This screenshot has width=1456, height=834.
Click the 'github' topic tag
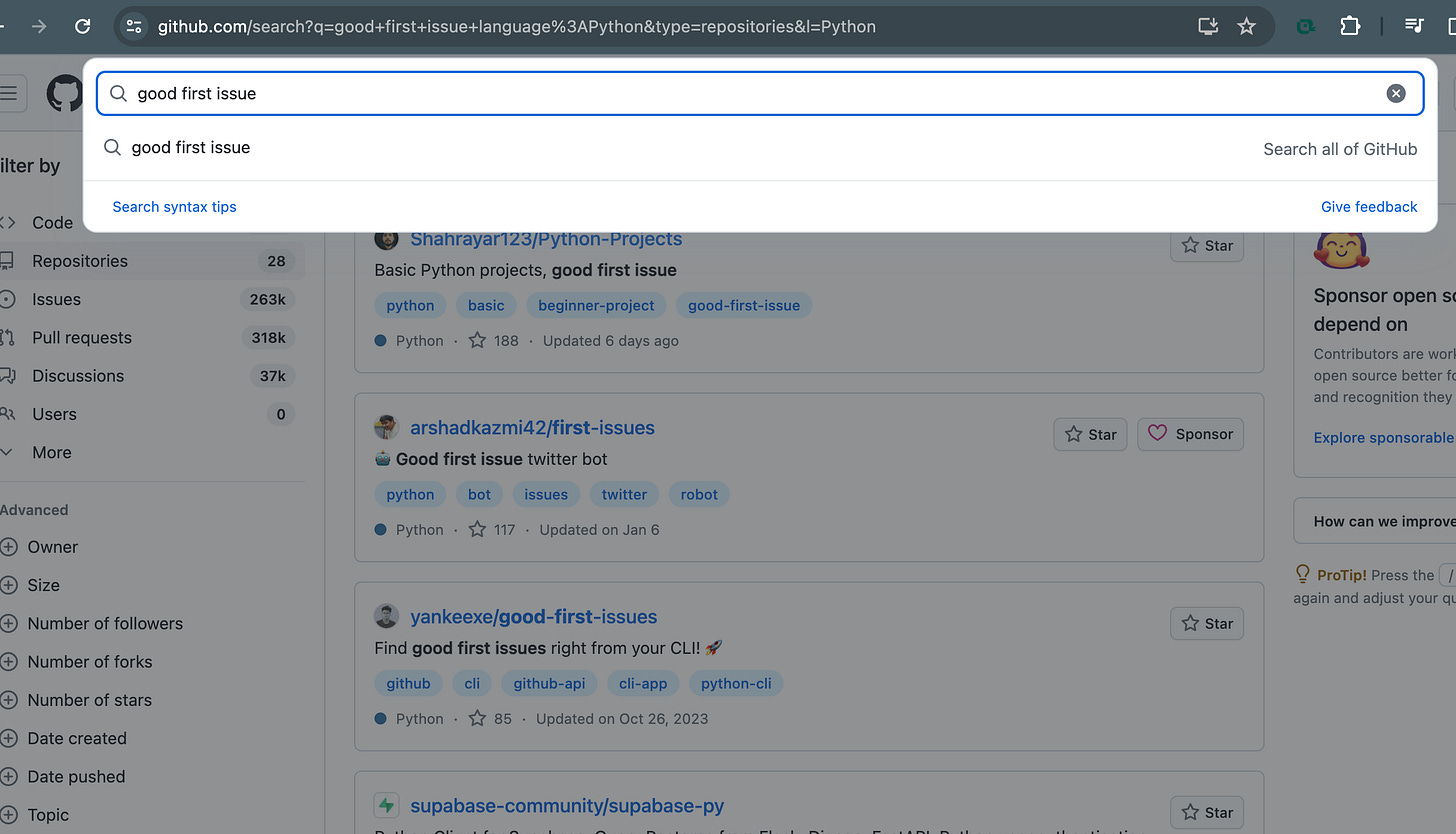[x=408, y=683]
